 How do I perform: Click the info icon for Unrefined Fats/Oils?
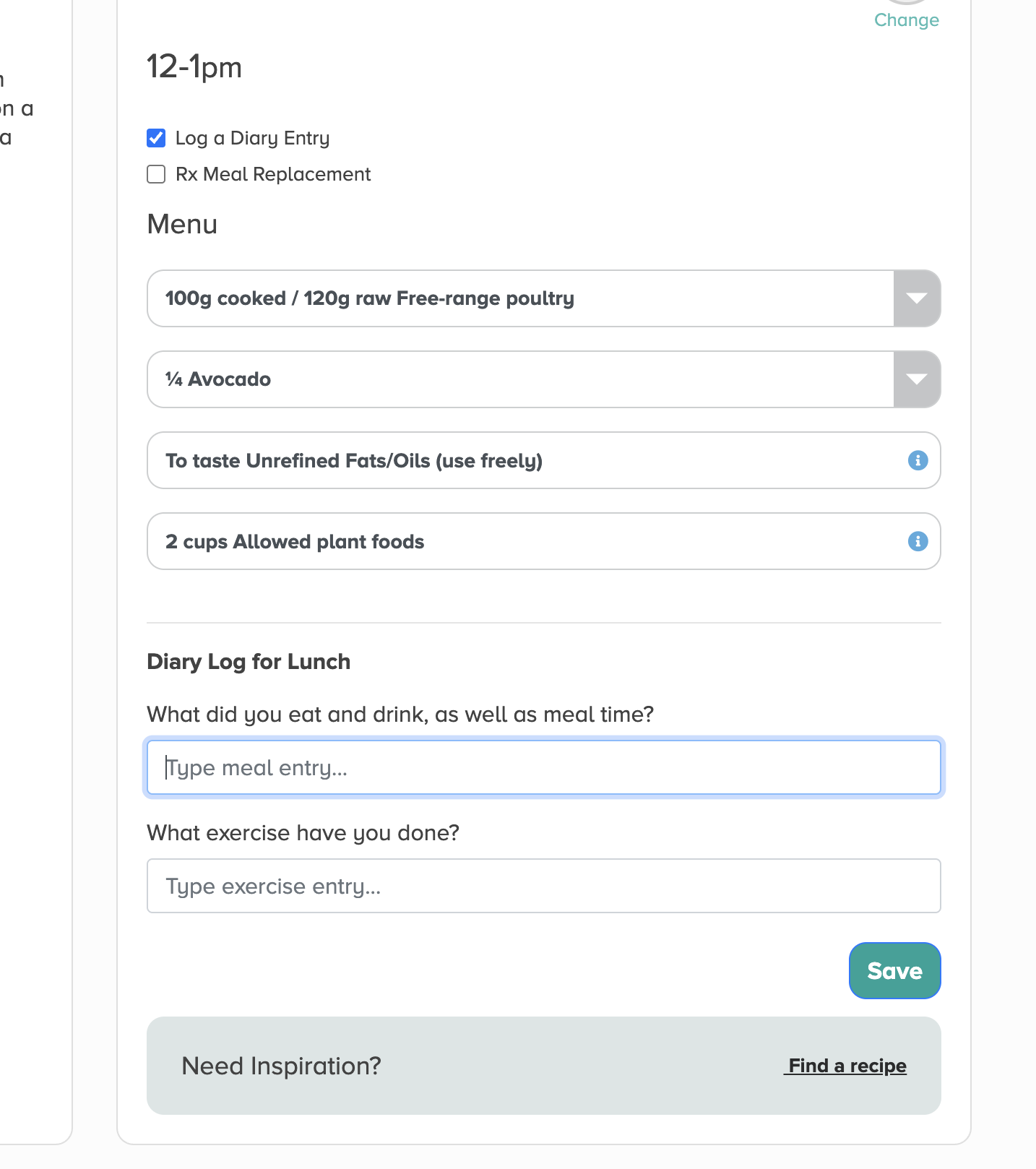[918, 460]
